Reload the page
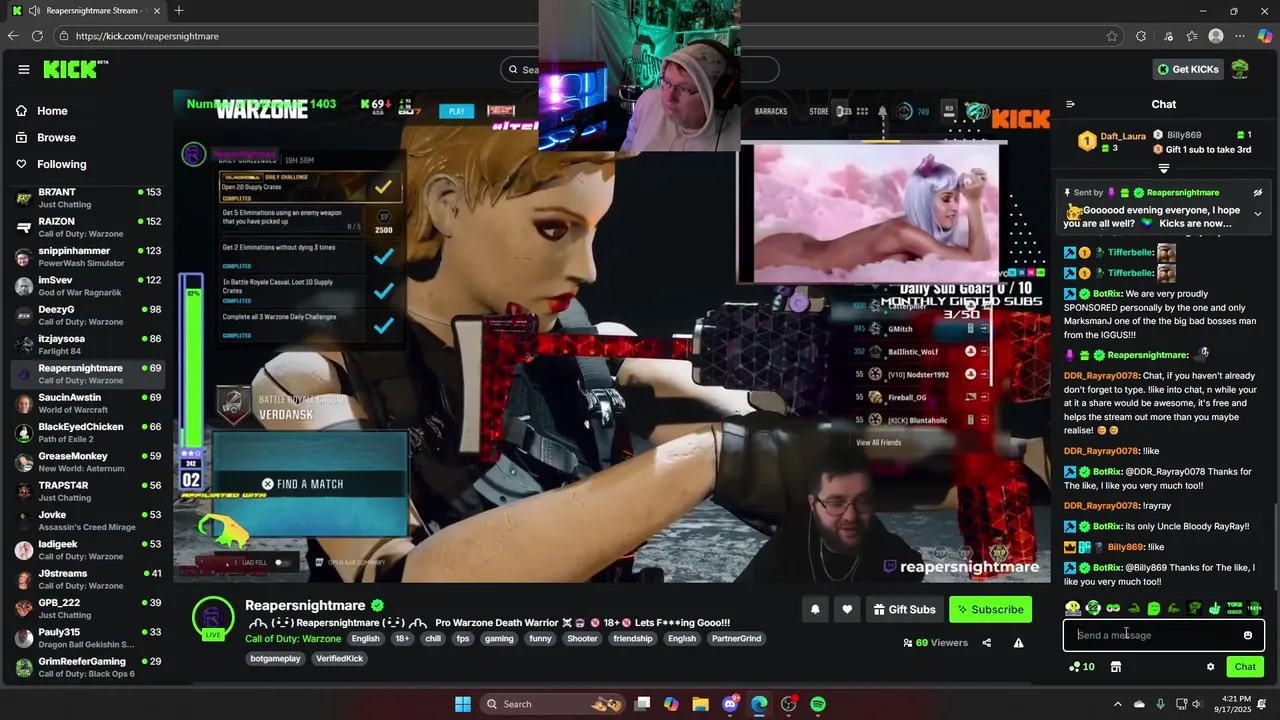Viewport: 1280px width, 720px height. (x=37, y=36)
